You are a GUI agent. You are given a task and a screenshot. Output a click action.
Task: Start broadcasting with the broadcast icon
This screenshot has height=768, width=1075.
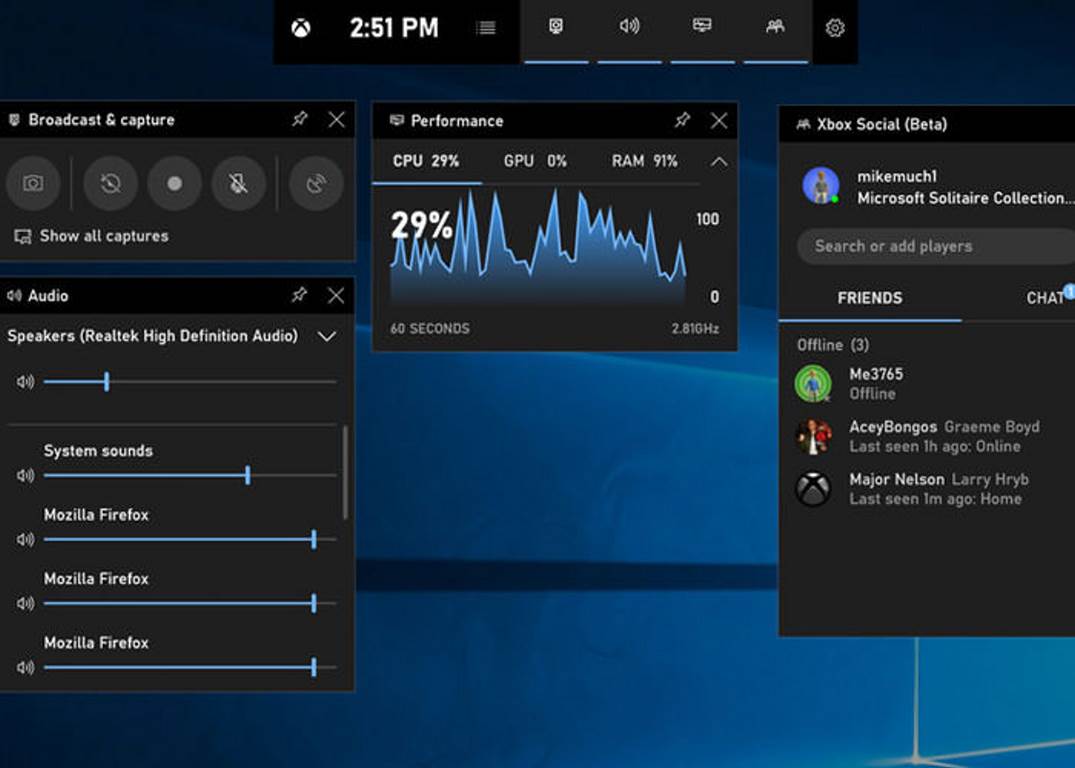coord(316,184)
